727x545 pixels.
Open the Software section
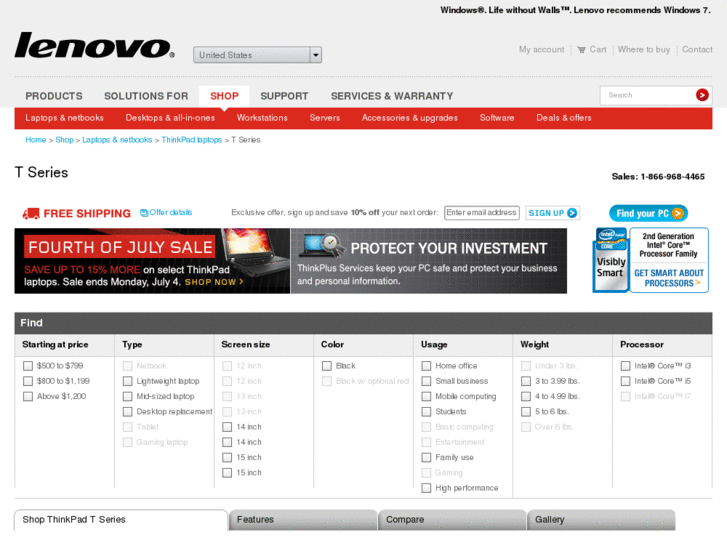tap(497, 118)
